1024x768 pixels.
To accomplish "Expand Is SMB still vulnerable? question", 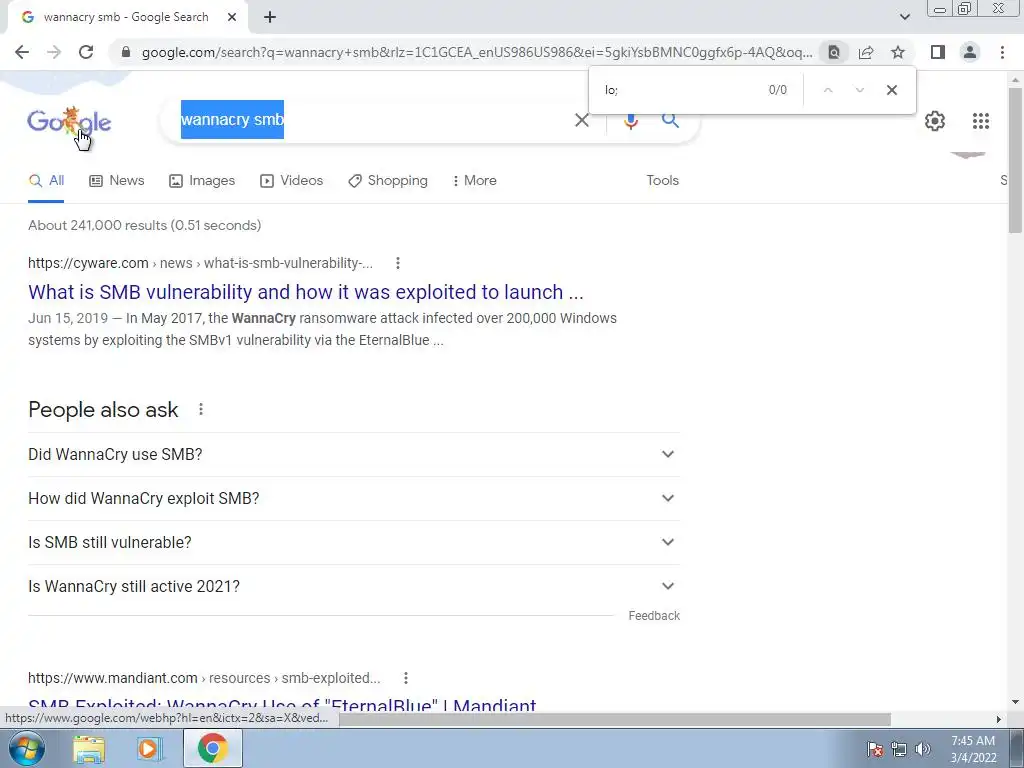I will point(354,543).
